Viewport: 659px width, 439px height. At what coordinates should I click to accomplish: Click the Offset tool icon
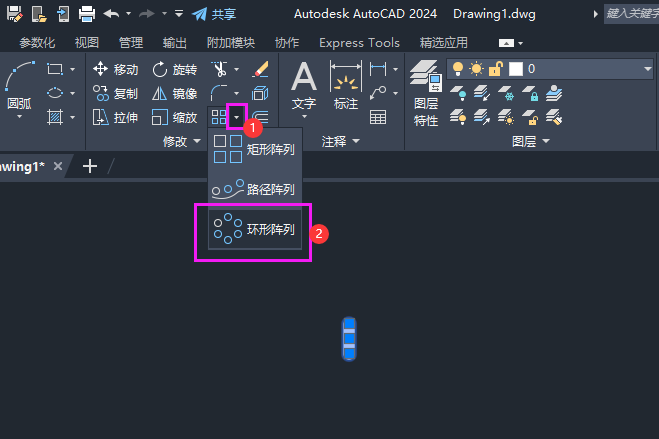(261, 116)
